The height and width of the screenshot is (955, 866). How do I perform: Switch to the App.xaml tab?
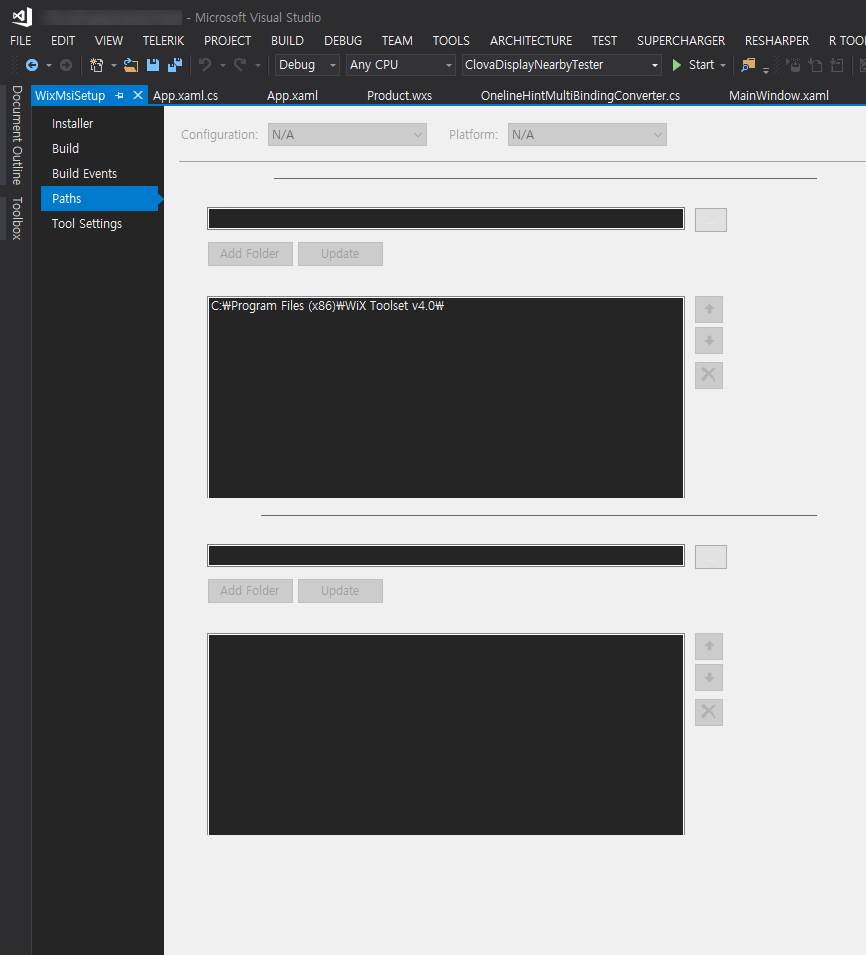[292, 96]
